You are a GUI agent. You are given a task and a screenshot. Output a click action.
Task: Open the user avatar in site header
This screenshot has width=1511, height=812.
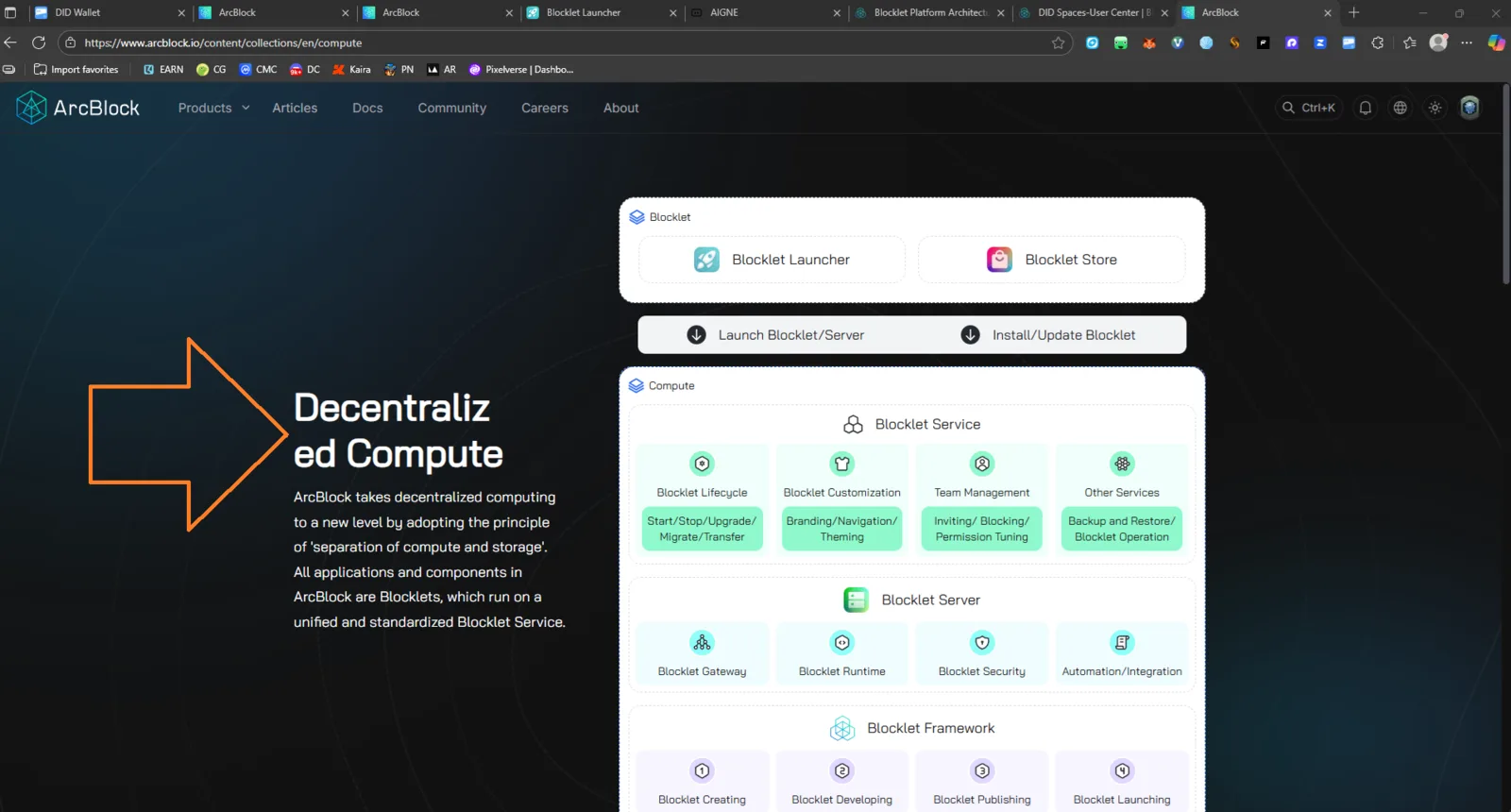(1469, 108)
